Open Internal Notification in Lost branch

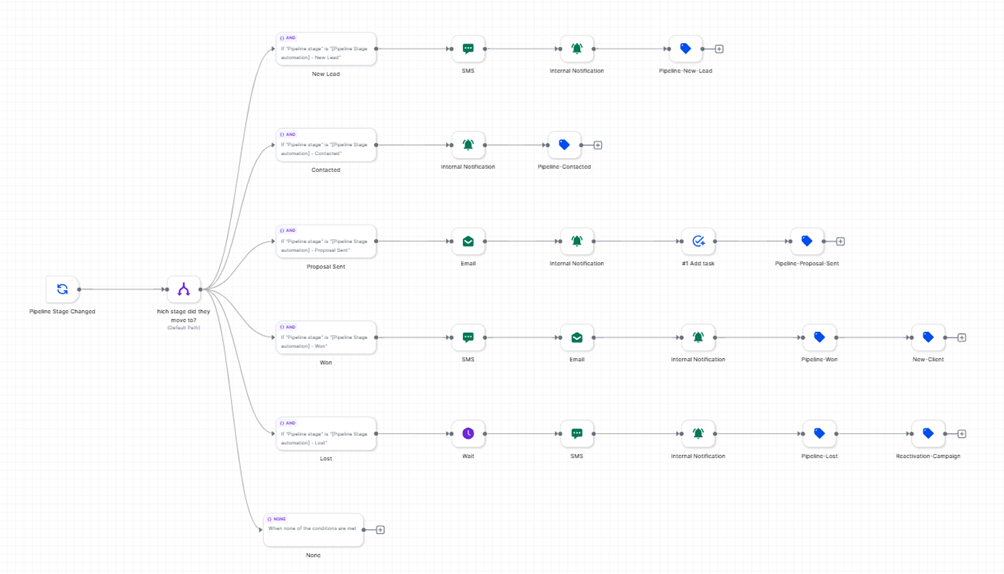[x=698, y=434]
